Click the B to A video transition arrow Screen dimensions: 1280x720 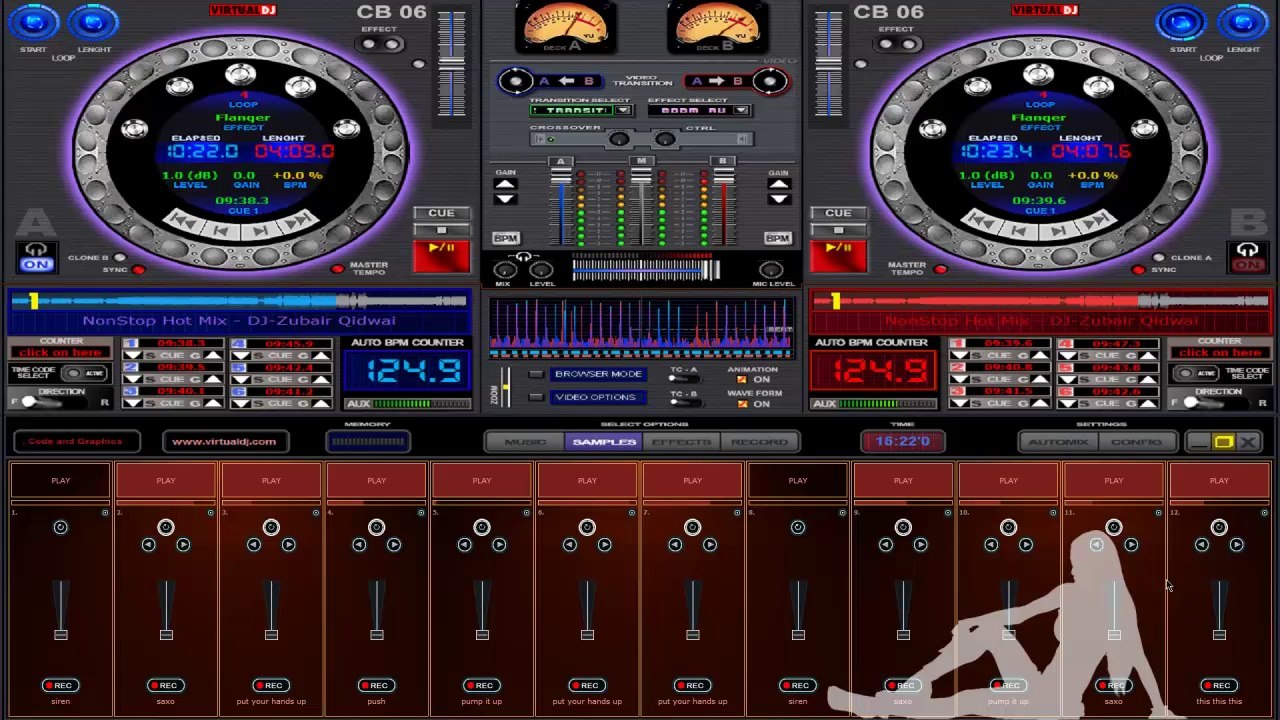point(567,82)
